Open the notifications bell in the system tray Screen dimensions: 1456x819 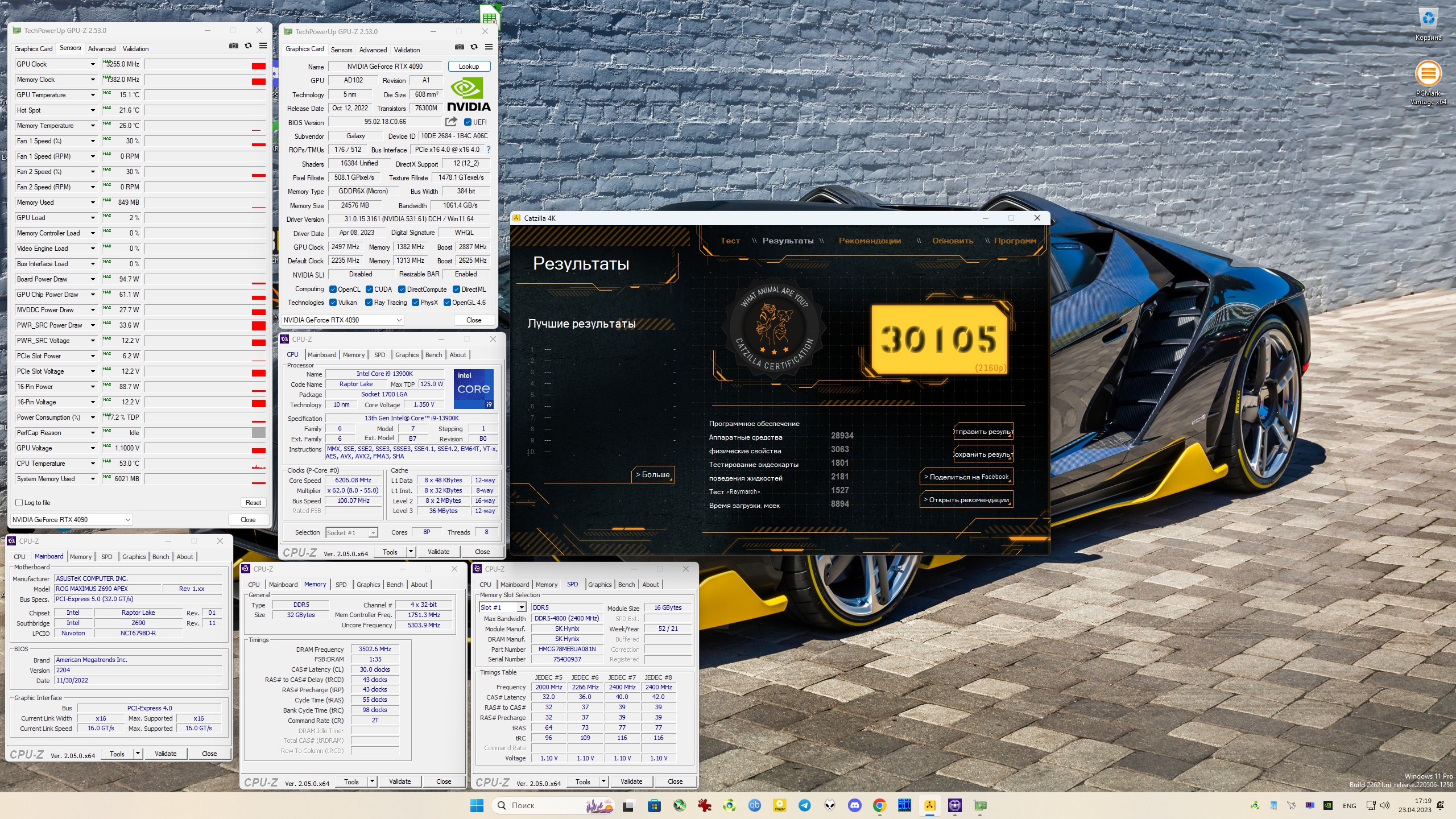(x=1440, y=805)
